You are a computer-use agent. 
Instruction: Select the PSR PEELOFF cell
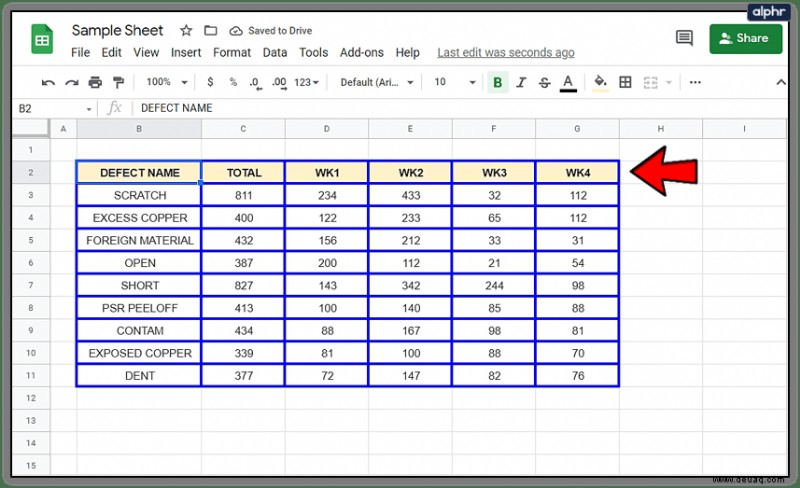pyautogui.click(x=139, y=308)
